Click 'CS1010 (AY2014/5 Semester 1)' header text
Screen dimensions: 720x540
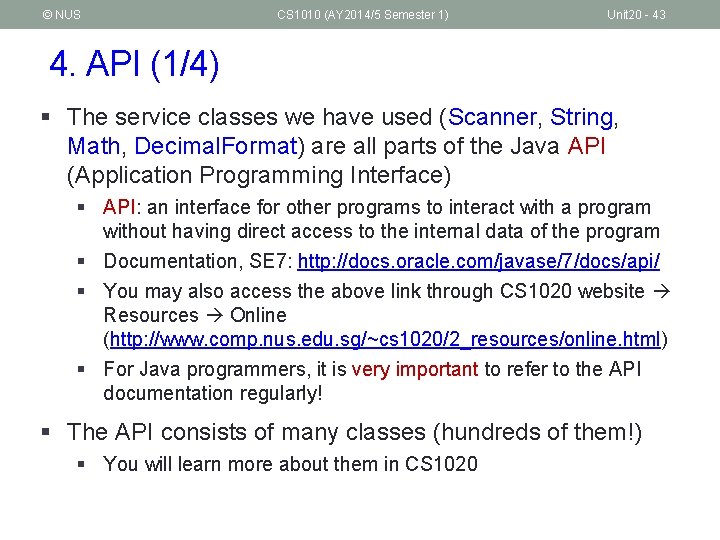[x=363, y=15]
